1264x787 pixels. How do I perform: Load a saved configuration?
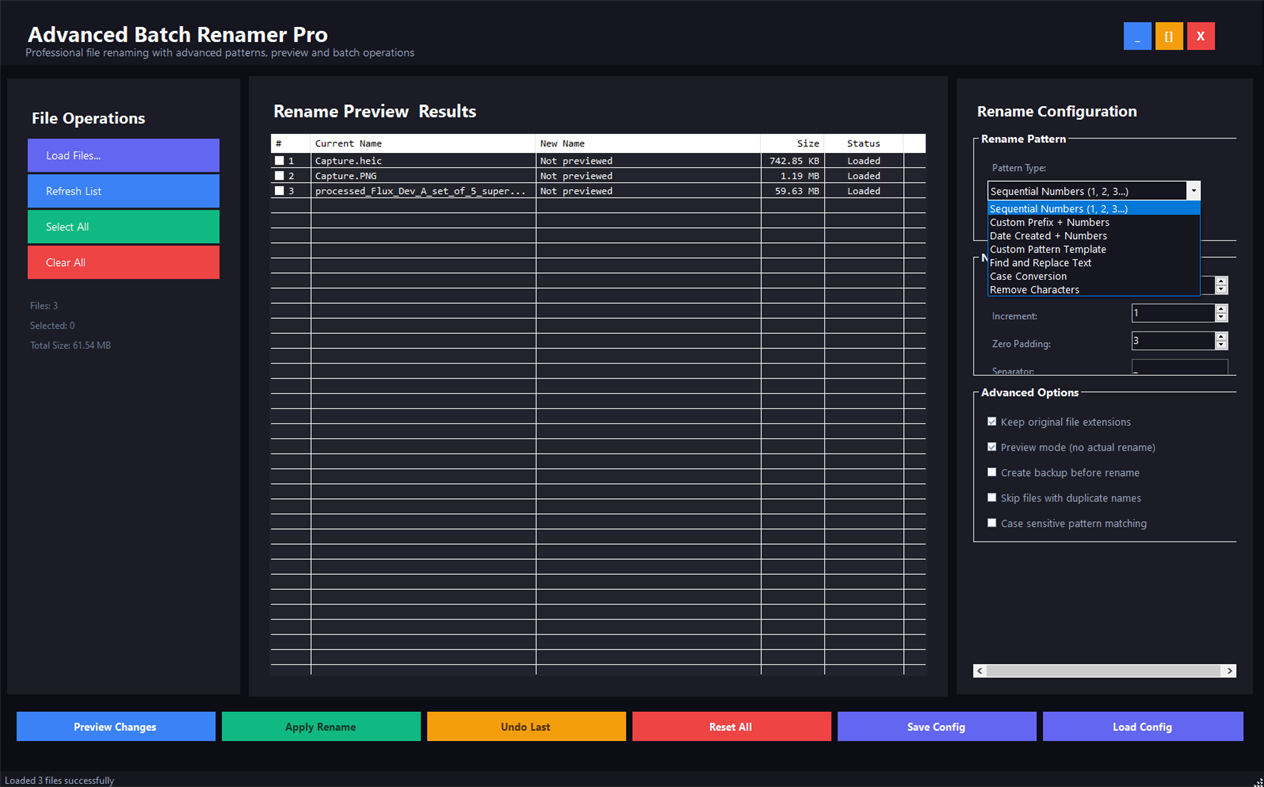[x=1142, y=726]
